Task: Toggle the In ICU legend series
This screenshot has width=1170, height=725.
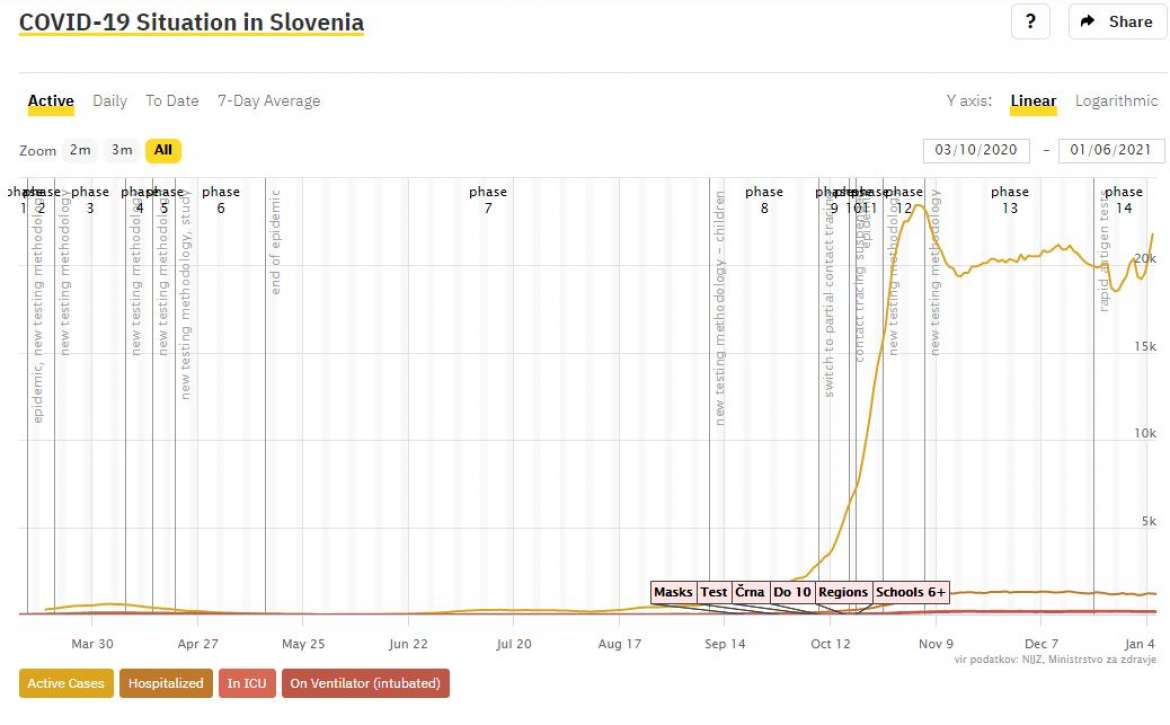Action: 247,683
